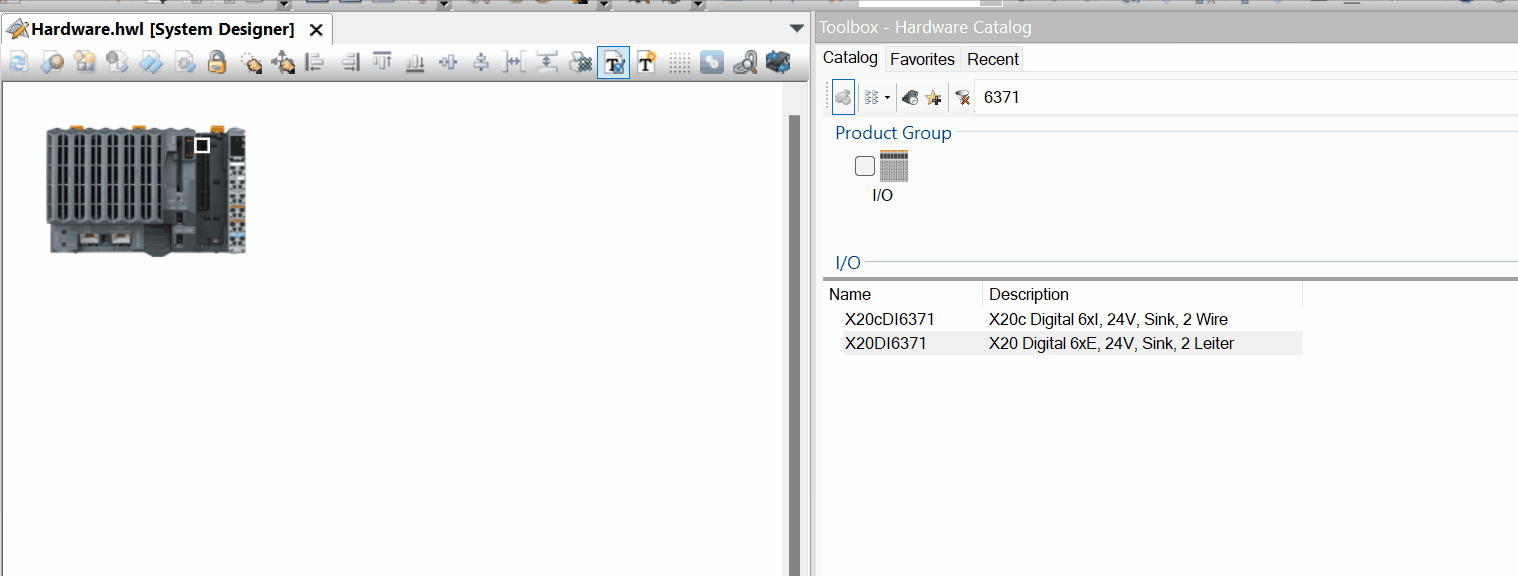Screen dimensions: 1518x576
Task: Click the blue square link icon
Action: coord(712,63)
